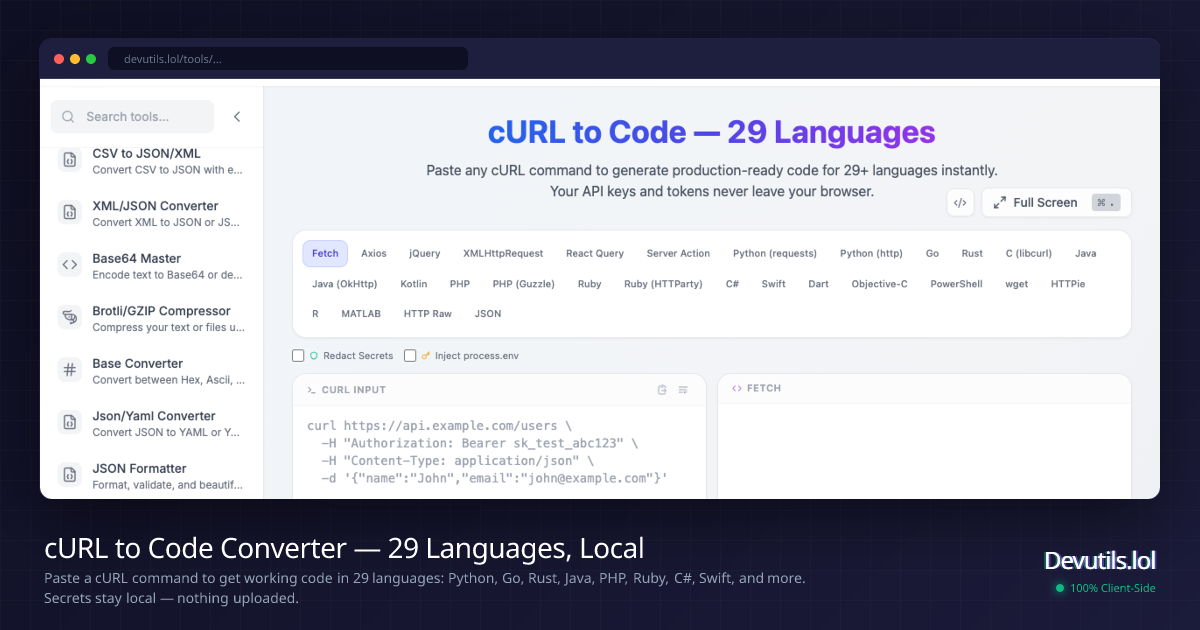Switch to the Swift tab

pos(774,284)
